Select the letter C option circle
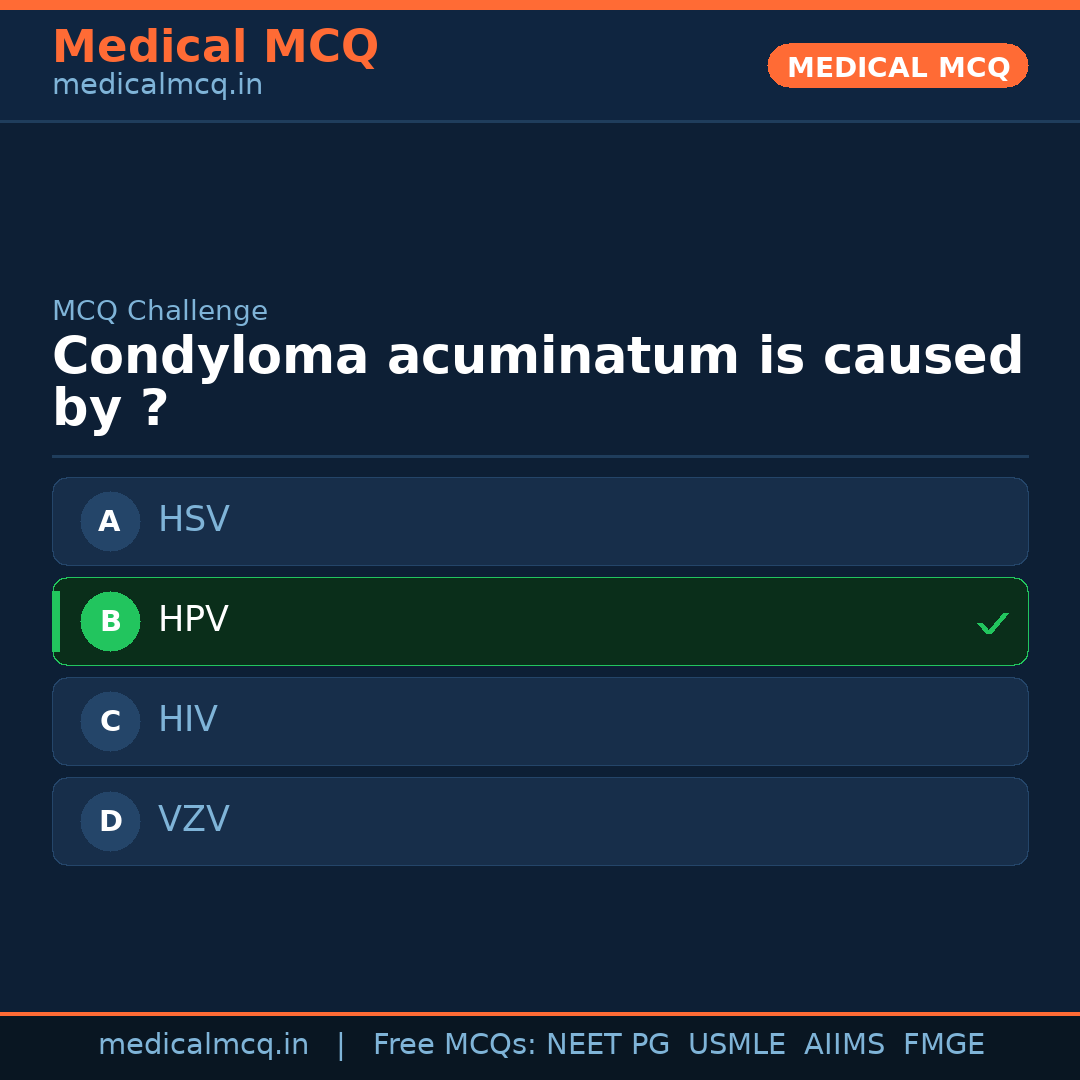Viewport: 1080px width, 1080px height. click(110, 721)
